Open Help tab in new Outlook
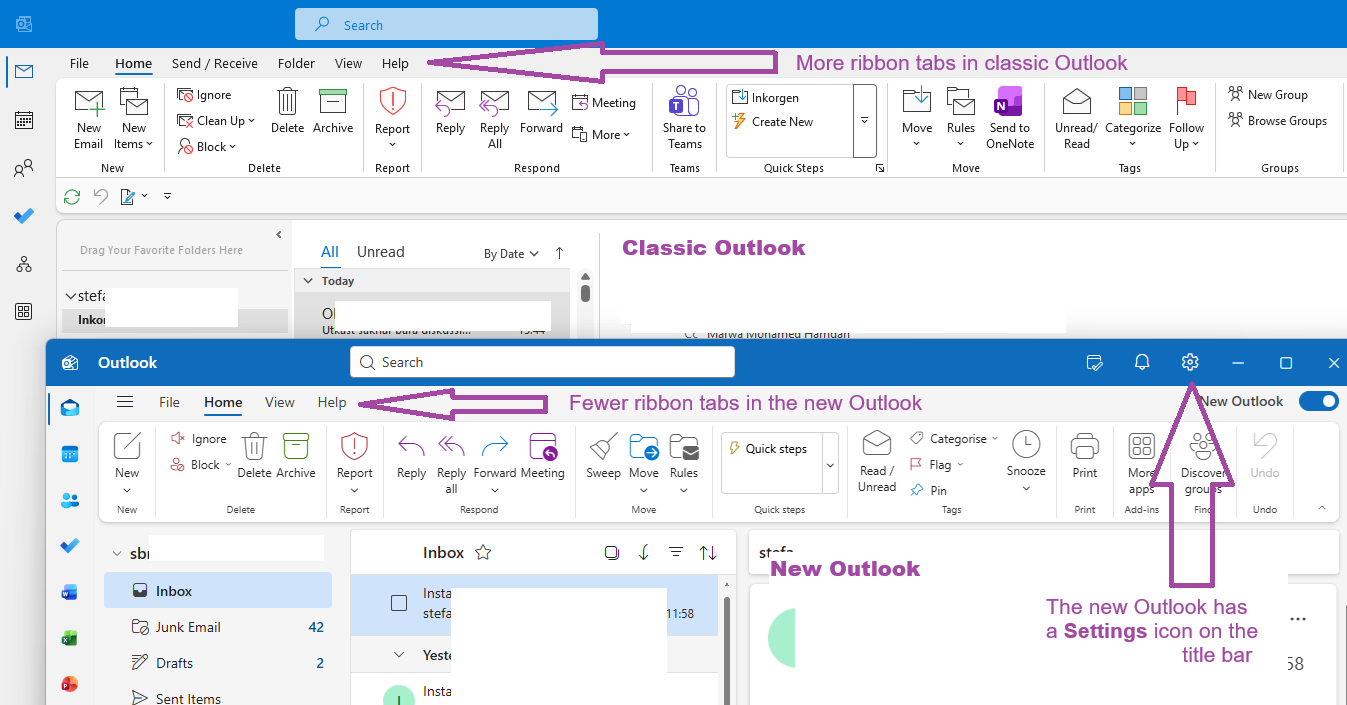1347x705 pixels. click(x=332, y=402)
